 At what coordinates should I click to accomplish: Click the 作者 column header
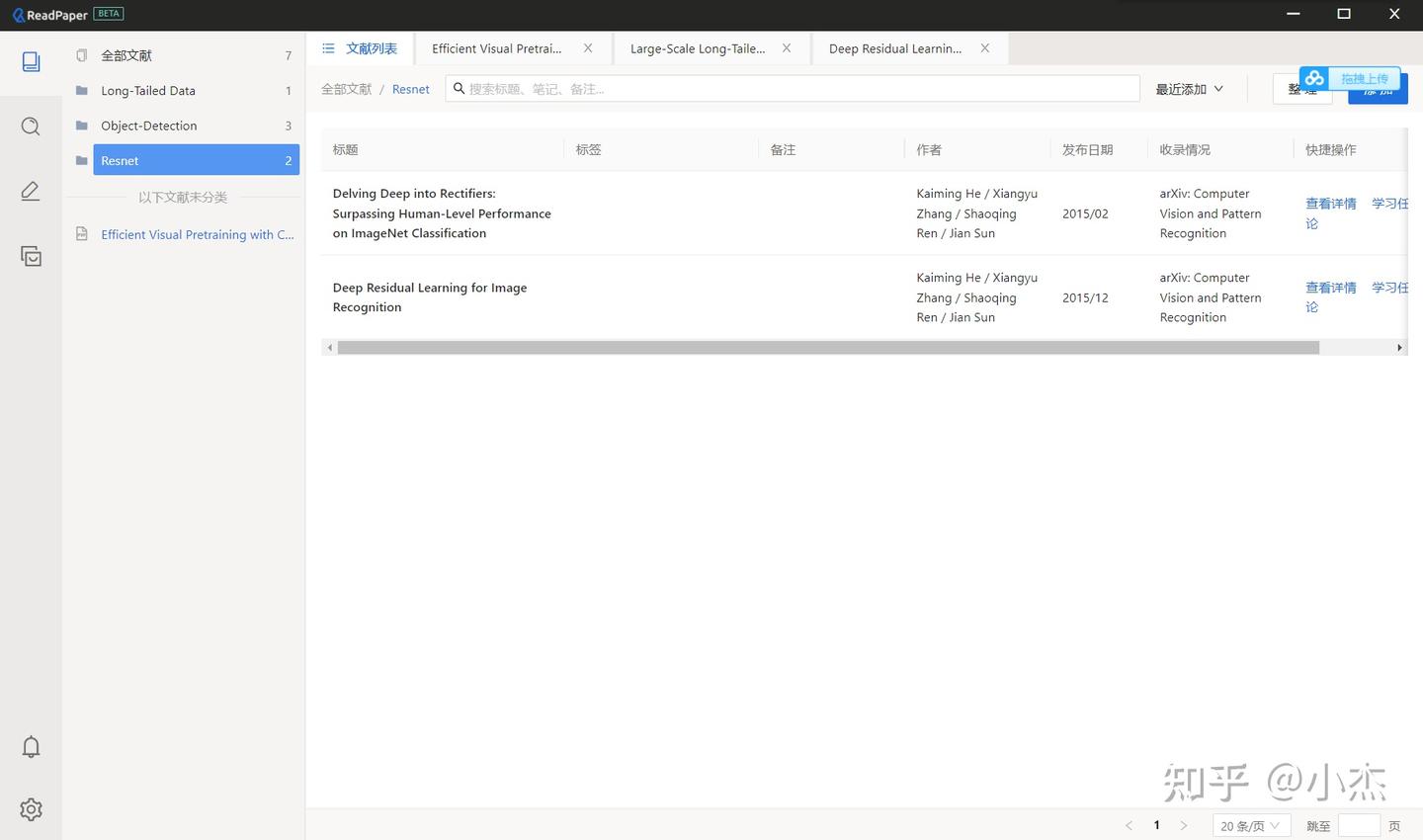(929, 150)
